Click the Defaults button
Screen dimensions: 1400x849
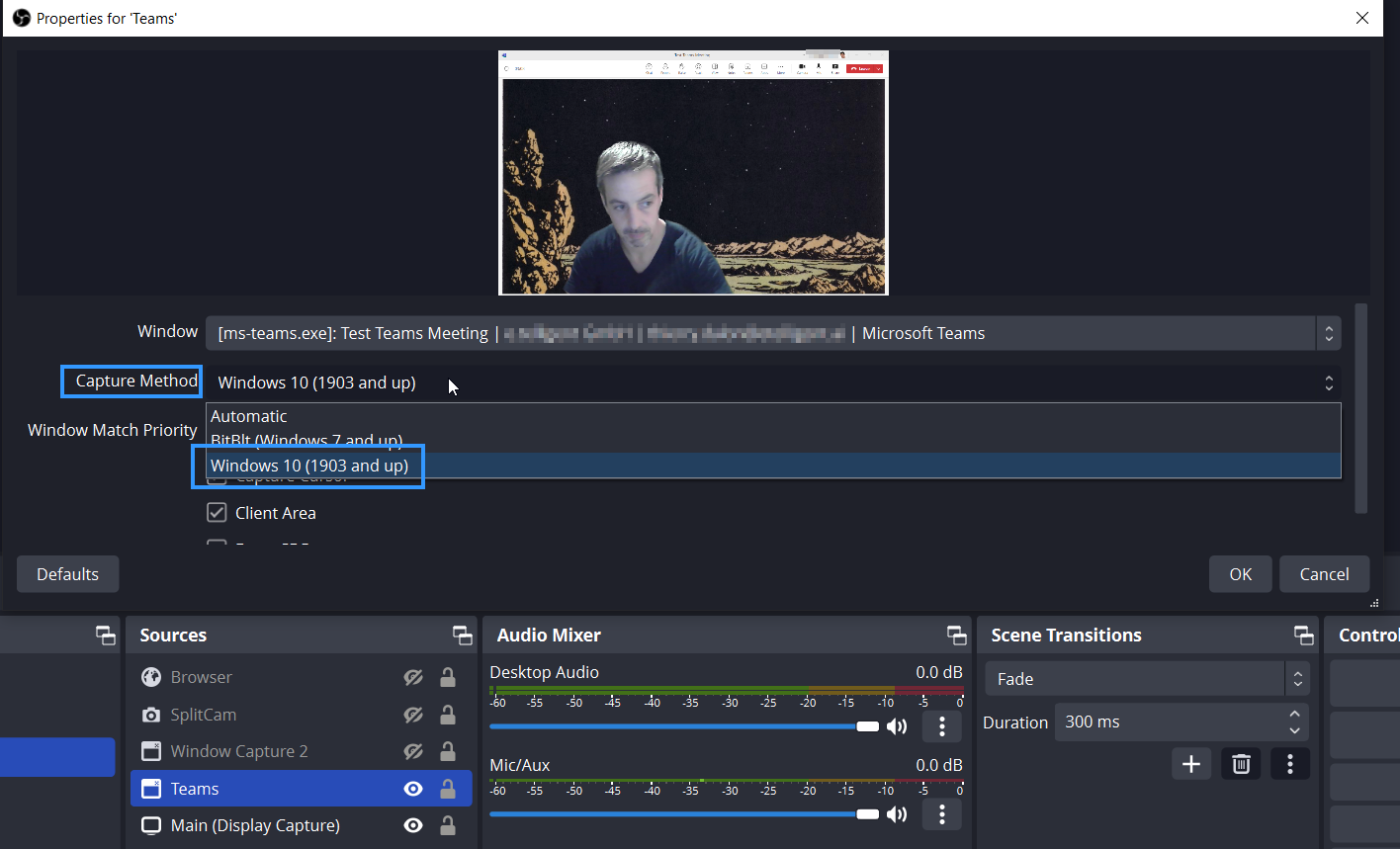point(67,574)
